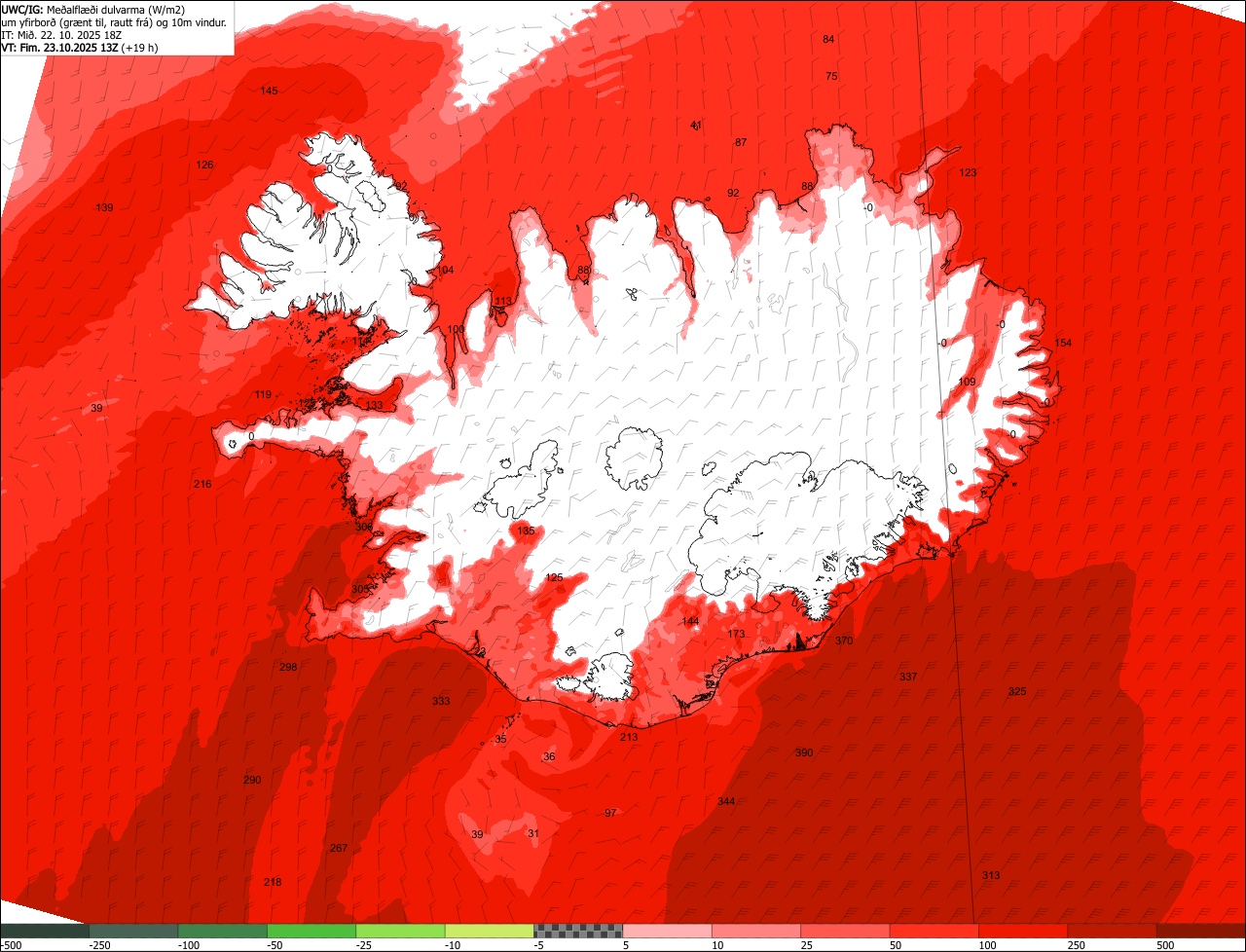
Task: Click the map value 213
Action: pos(629,737)
